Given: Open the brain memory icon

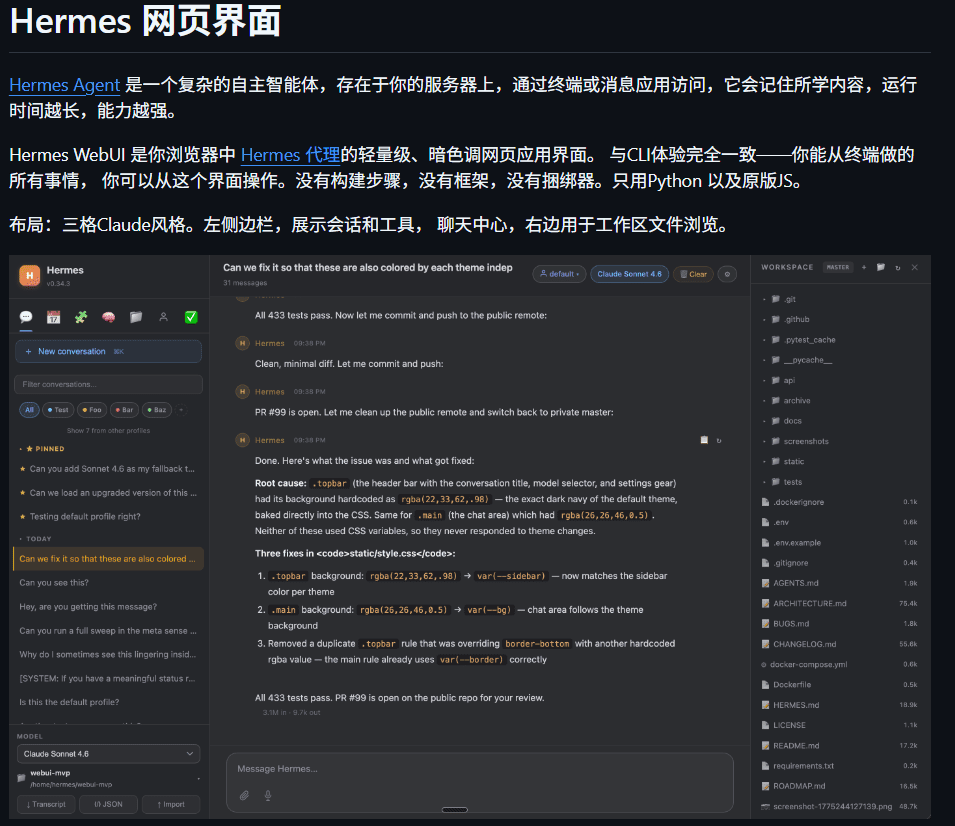Looking at the screenshot, I should (107, 317).
